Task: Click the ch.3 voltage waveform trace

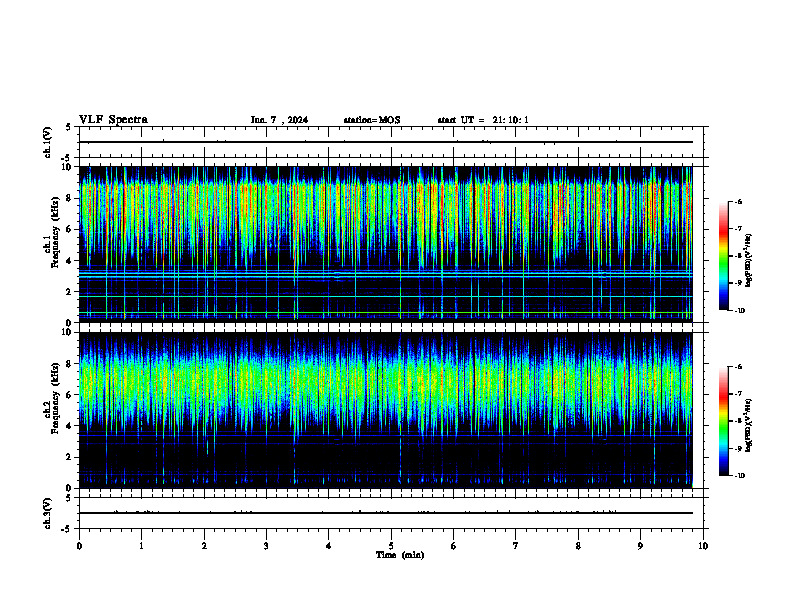Action: point(386,513)
